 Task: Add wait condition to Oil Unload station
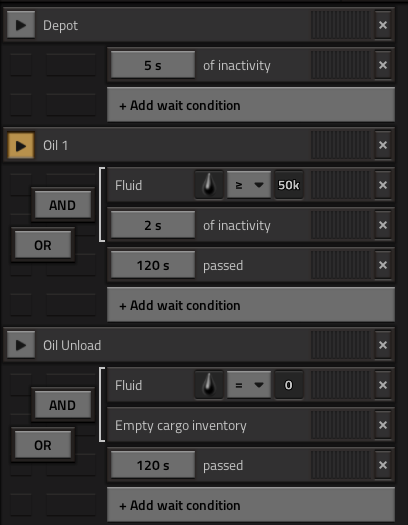coord(251,505)
